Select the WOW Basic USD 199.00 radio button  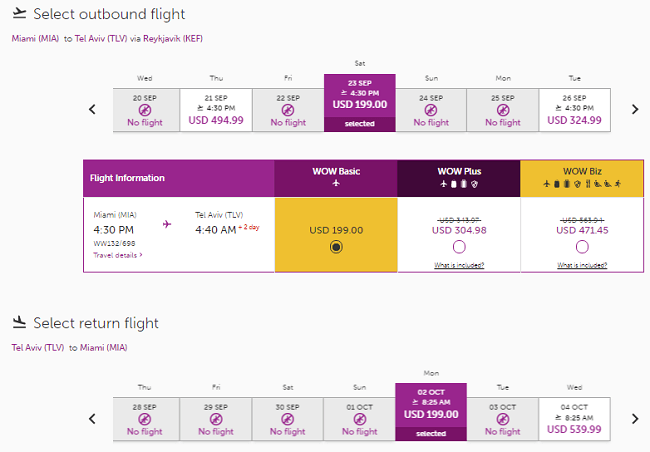point(336,247)
